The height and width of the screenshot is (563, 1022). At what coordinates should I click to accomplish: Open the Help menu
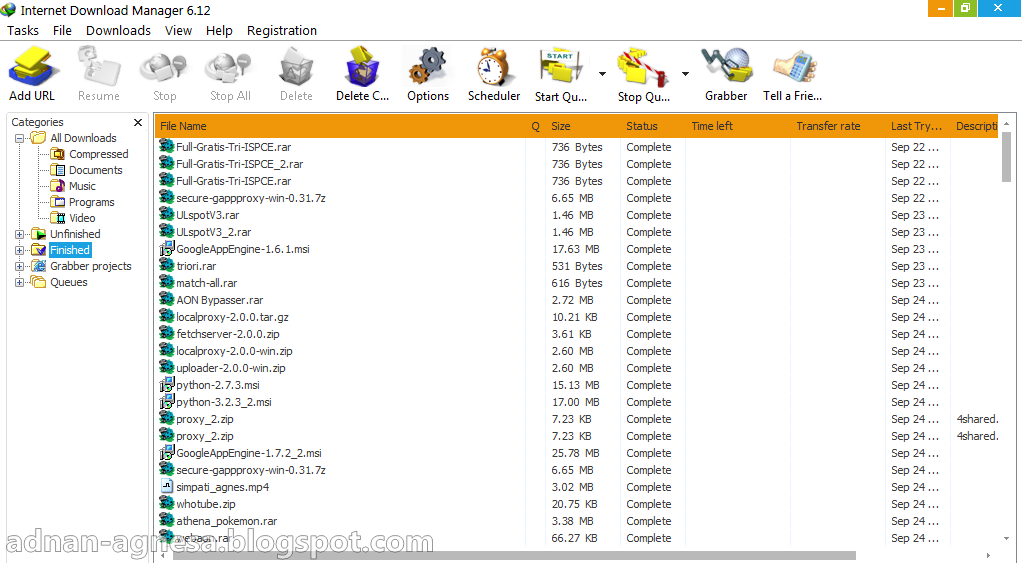point(219,31)
